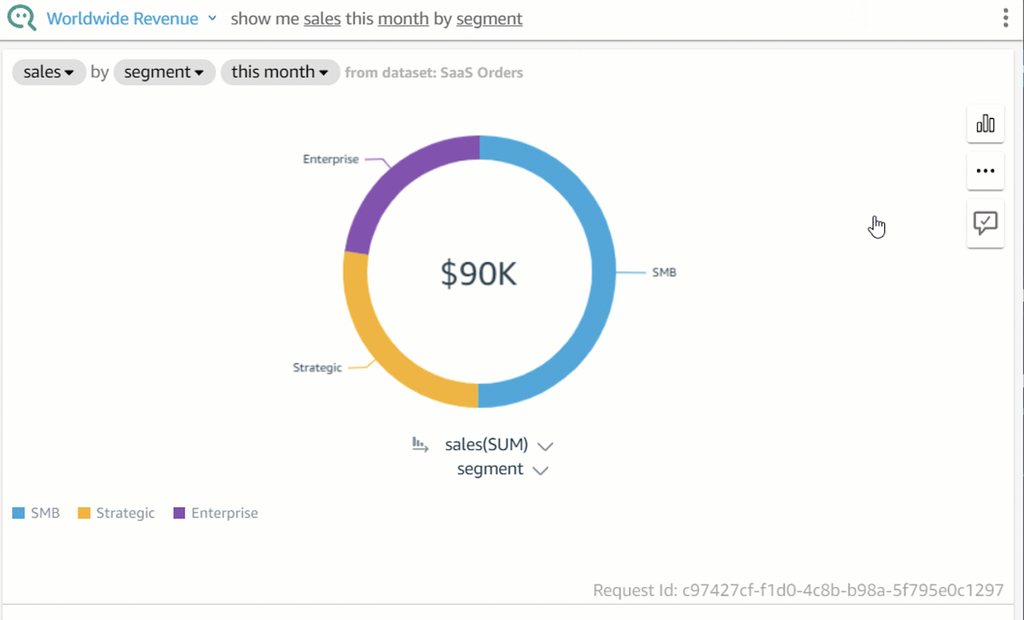Image resolution: width=1024 pixels, height=620 pixels.
Task: Expand the segment field chevron below chart
Action: click(541, 470)
